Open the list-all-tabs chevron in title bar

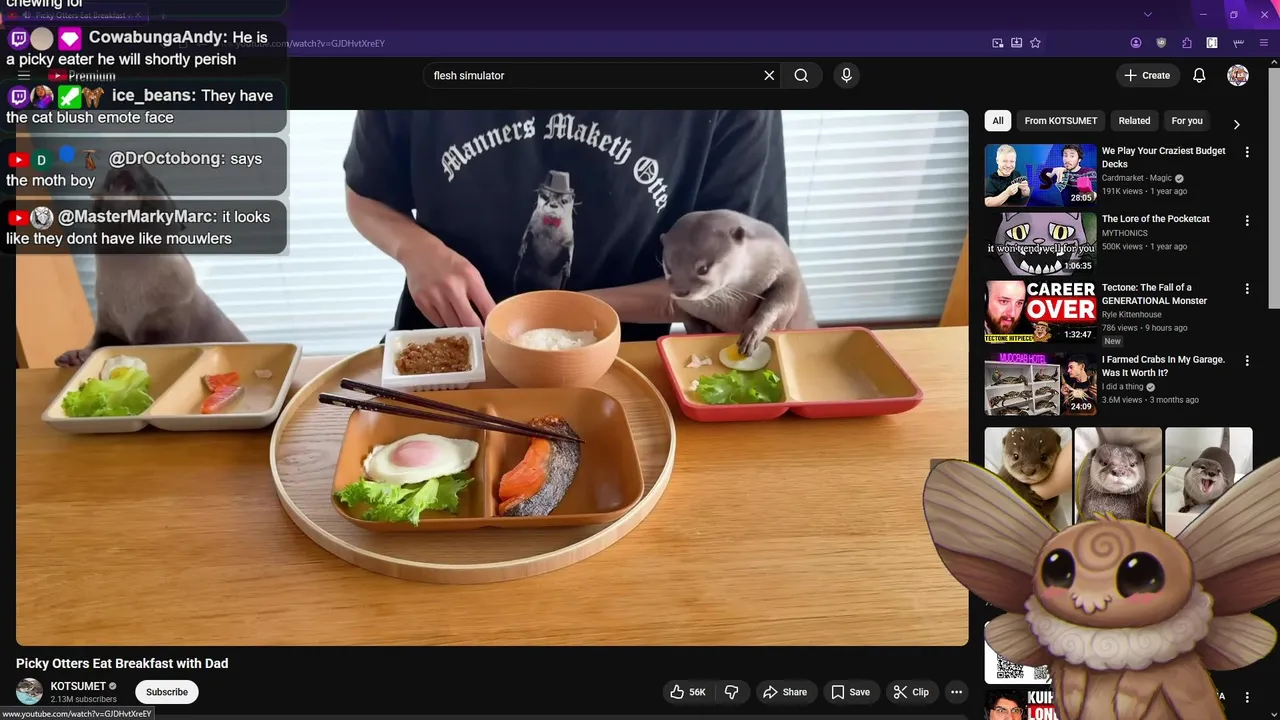click(x=1148, y=14)
